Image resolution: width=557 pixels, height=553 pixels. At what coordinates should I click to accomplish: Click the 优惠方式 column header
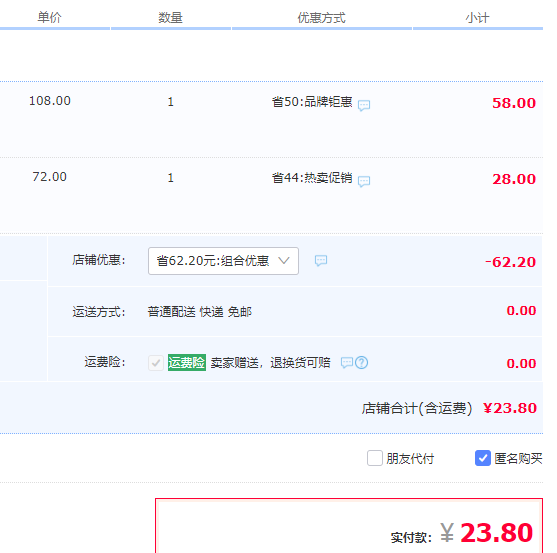click(x=321, y=17)
